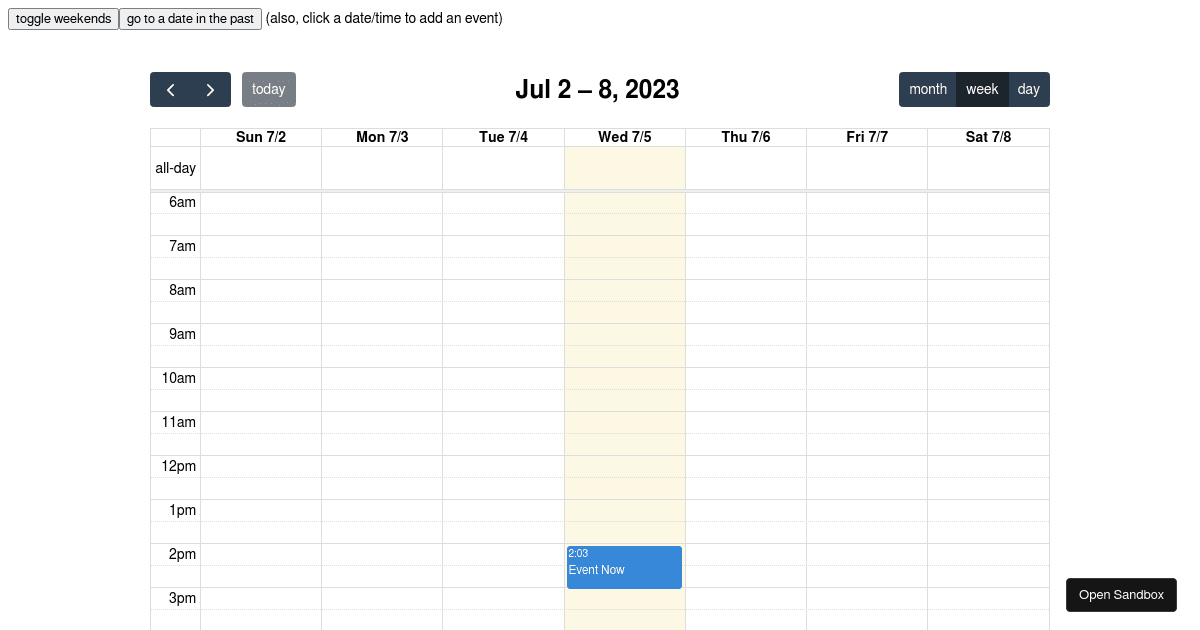The image size is (1200, 630).
Task: Click the Jul 2 – 8, 2023 title
Action: pos(598,89)
